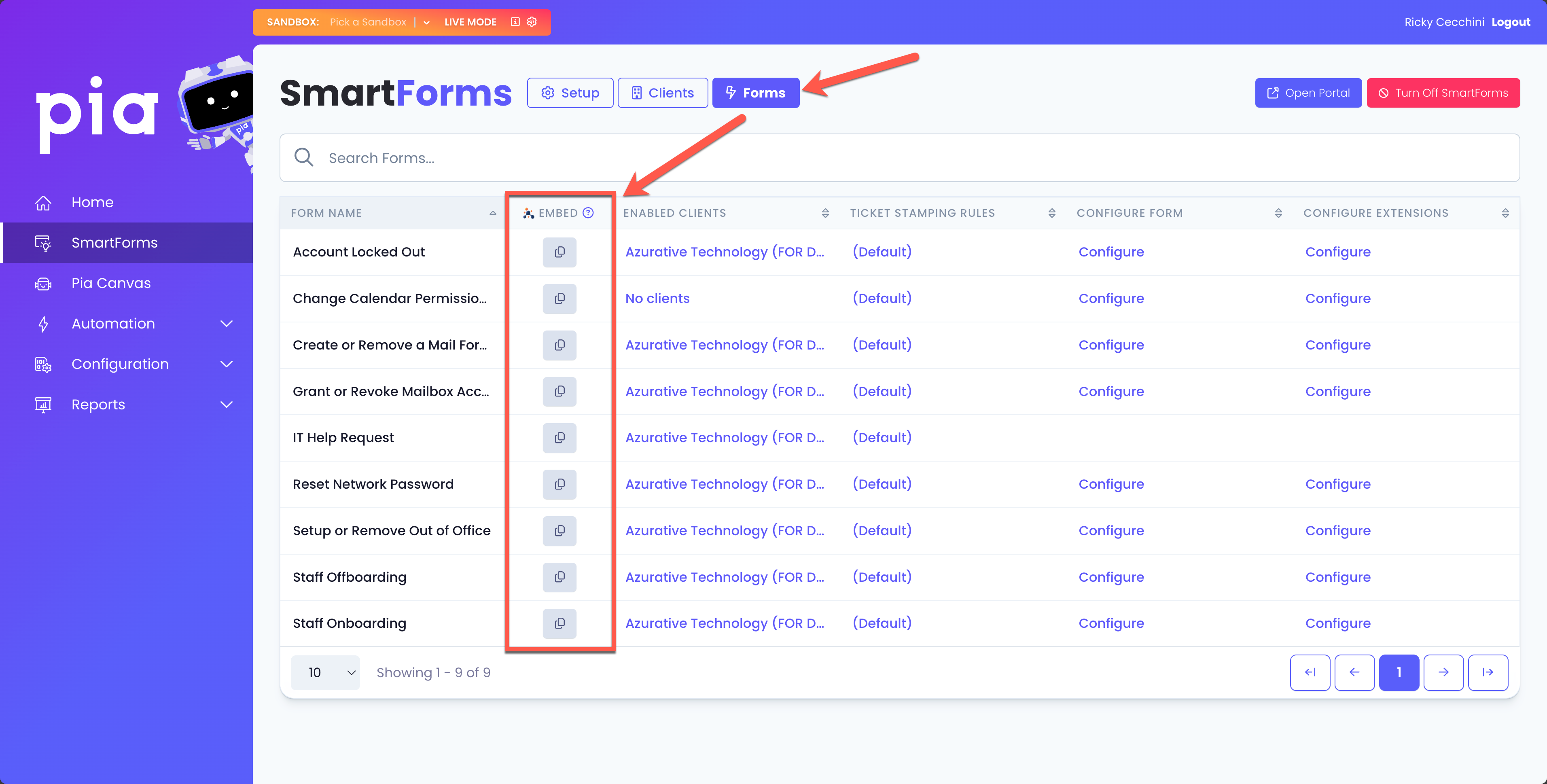Switch to the Forms tab
Screen dimensions: 1547x784
tap(755, 93)
